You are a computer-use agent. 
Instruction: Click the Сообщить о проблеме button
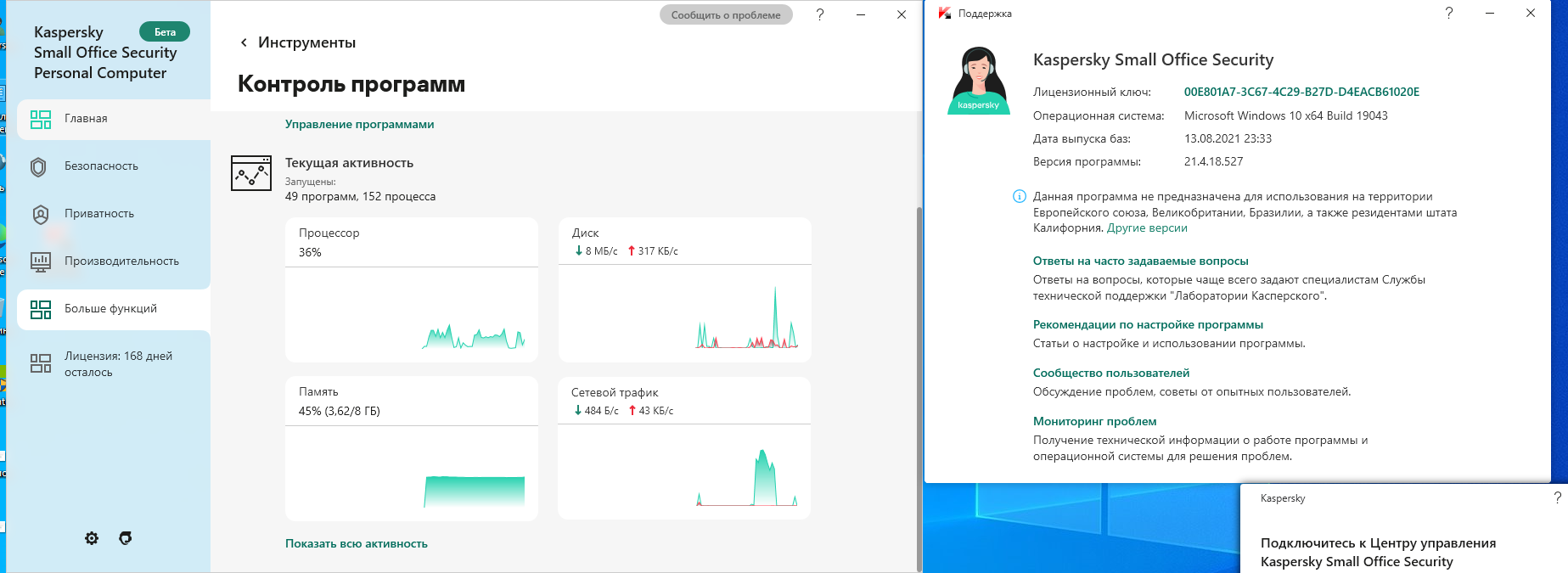point(726,14)
